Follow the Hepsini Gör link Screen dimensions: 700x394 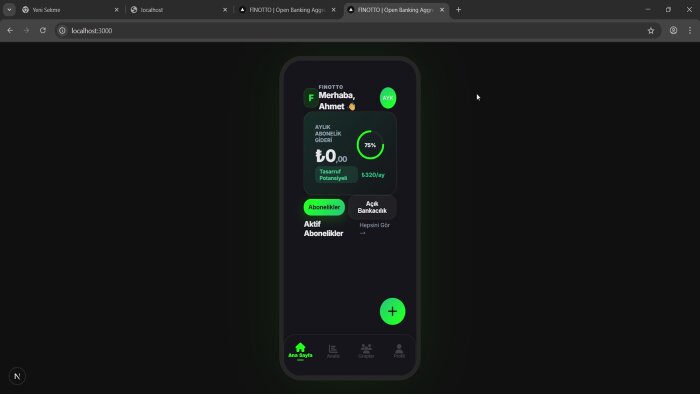point(375,228)
